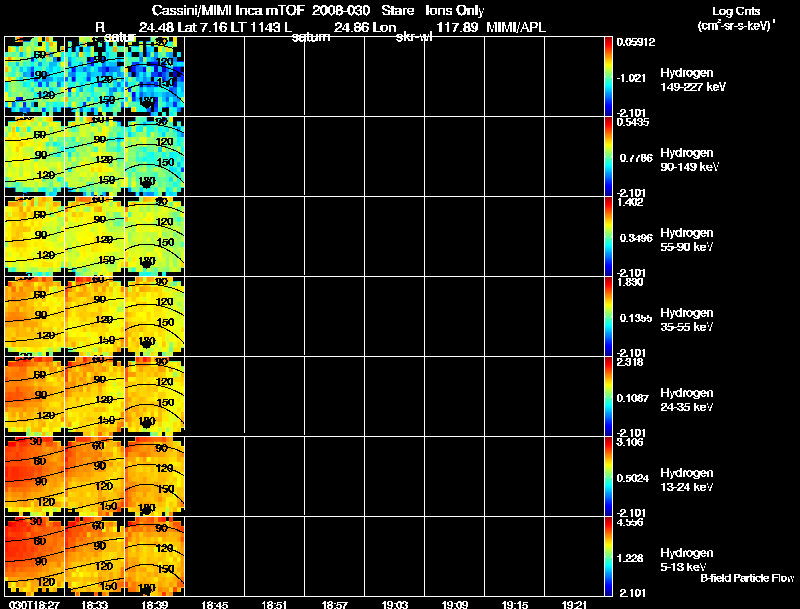This screenshot has width=800, height=609.
Task: Select the color bar beside Hydrogen 5-13 keV
Action: point(609,557)
